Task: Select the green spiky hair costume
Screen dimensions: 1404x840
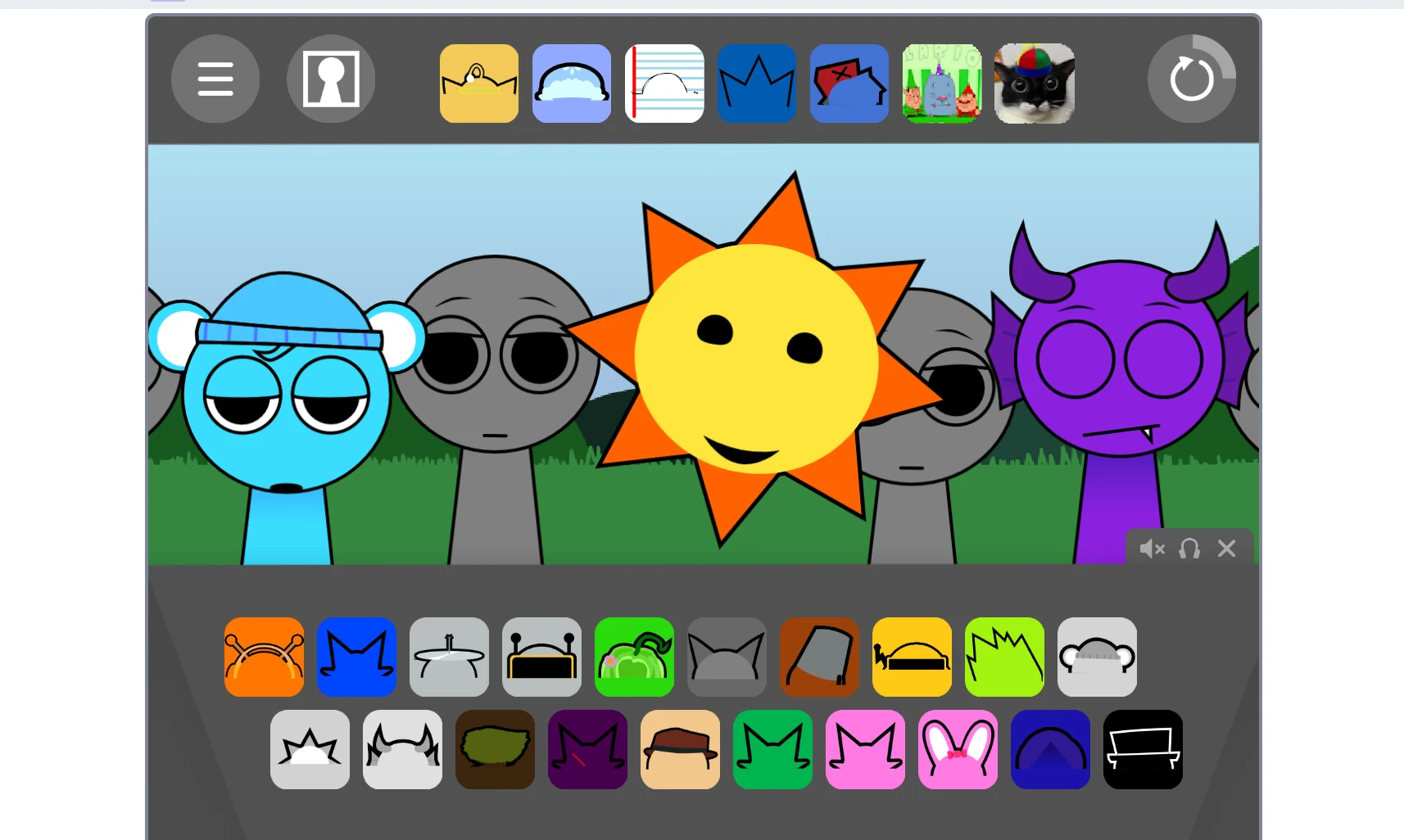Action: [1004, 657]
